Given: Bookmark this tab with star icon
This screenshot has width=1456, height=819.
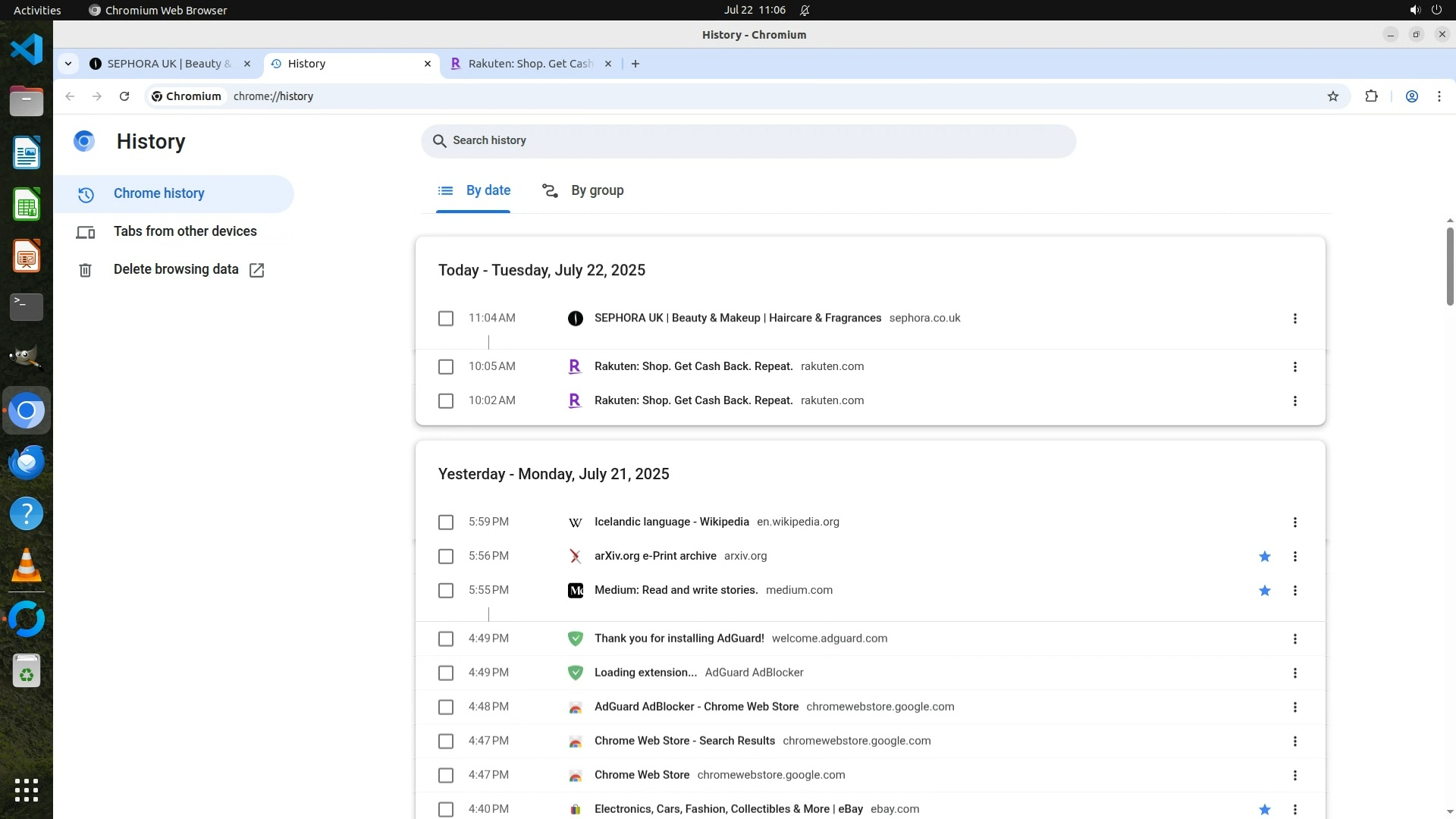Looking at the screenshot, I should 1332,96.
